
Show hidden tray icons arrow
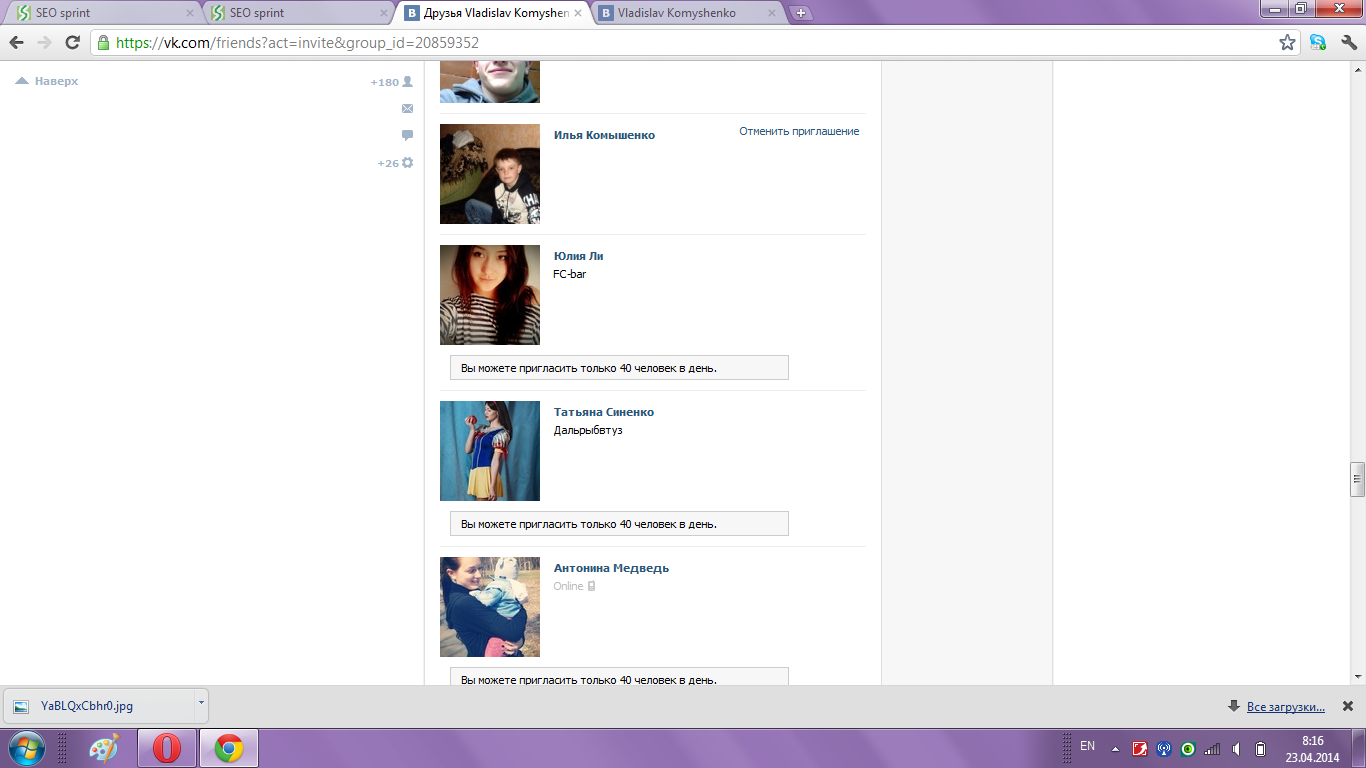pyautogui.click(x=1115, y=749)
